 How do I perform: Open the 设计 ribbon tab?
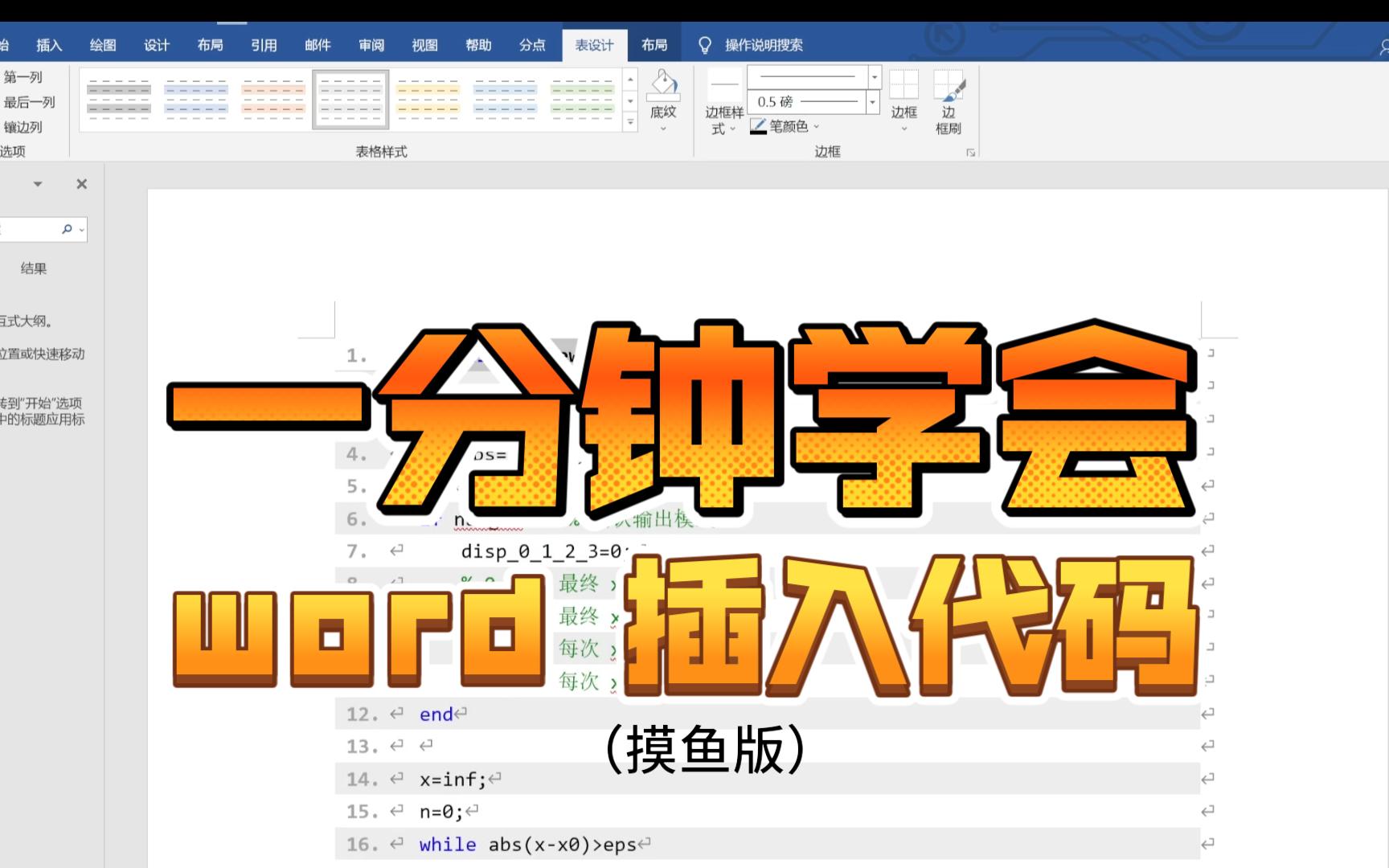(157, 45)
